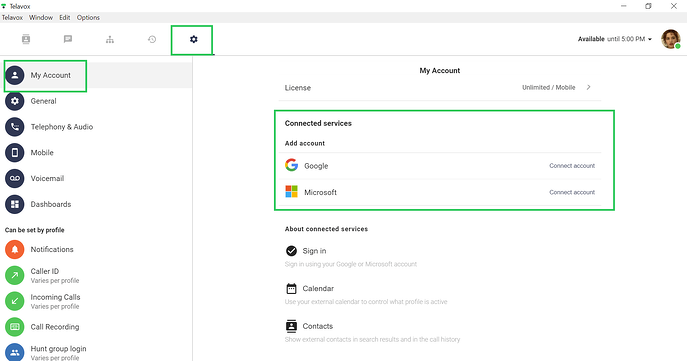The image size is (687, 361).
Task: Click the License label
Action: click(x=297, y=88)
